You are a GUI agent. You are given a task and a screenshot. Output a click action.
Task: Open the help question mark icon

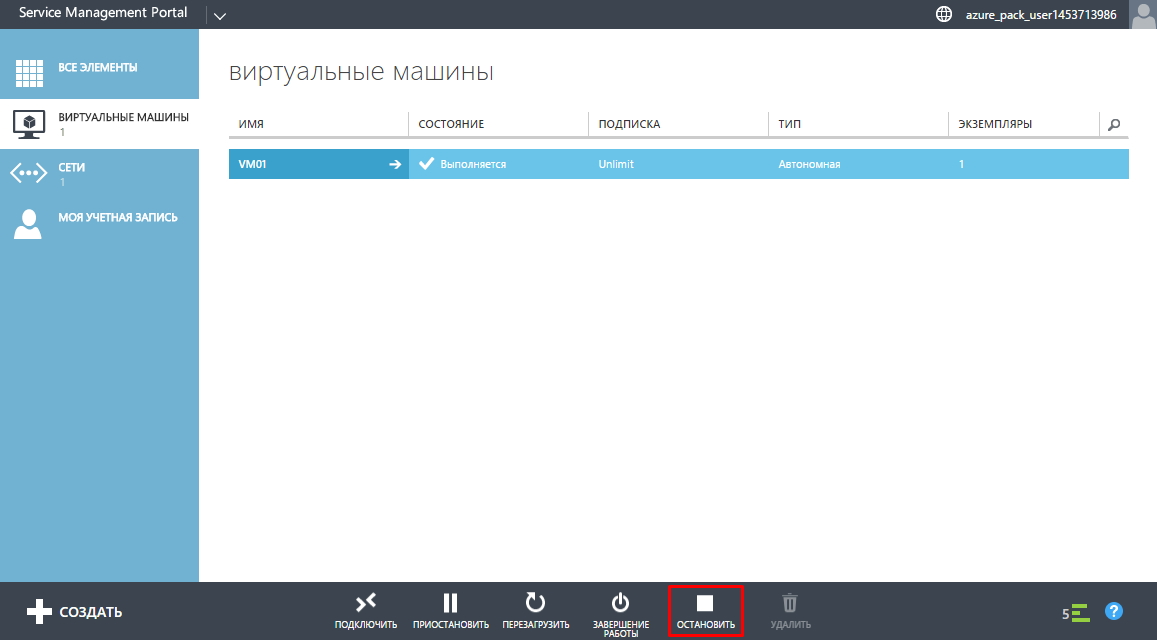(x=1114, y=611)
